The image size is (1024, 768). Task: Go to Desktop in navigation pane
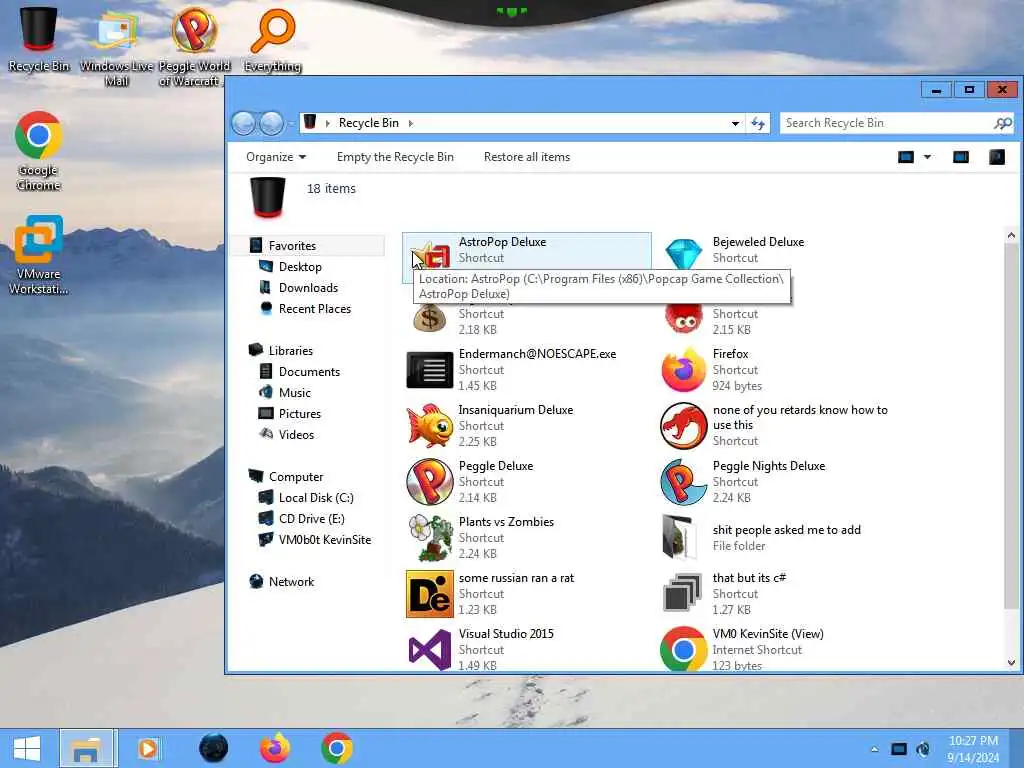point(300,266)
